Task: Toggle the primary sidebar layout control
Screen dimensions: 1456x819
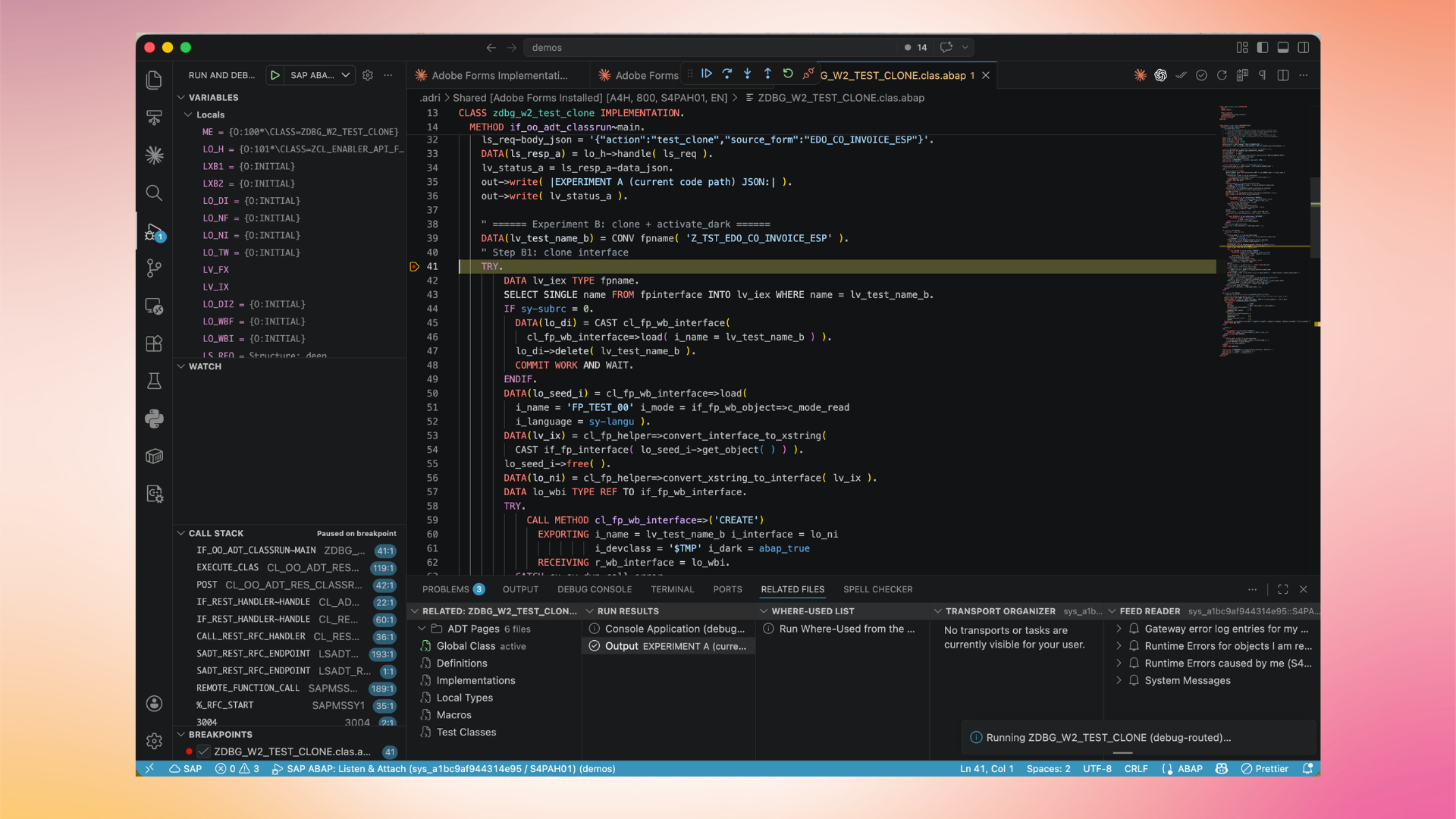Action: (x=1262, y=47)
